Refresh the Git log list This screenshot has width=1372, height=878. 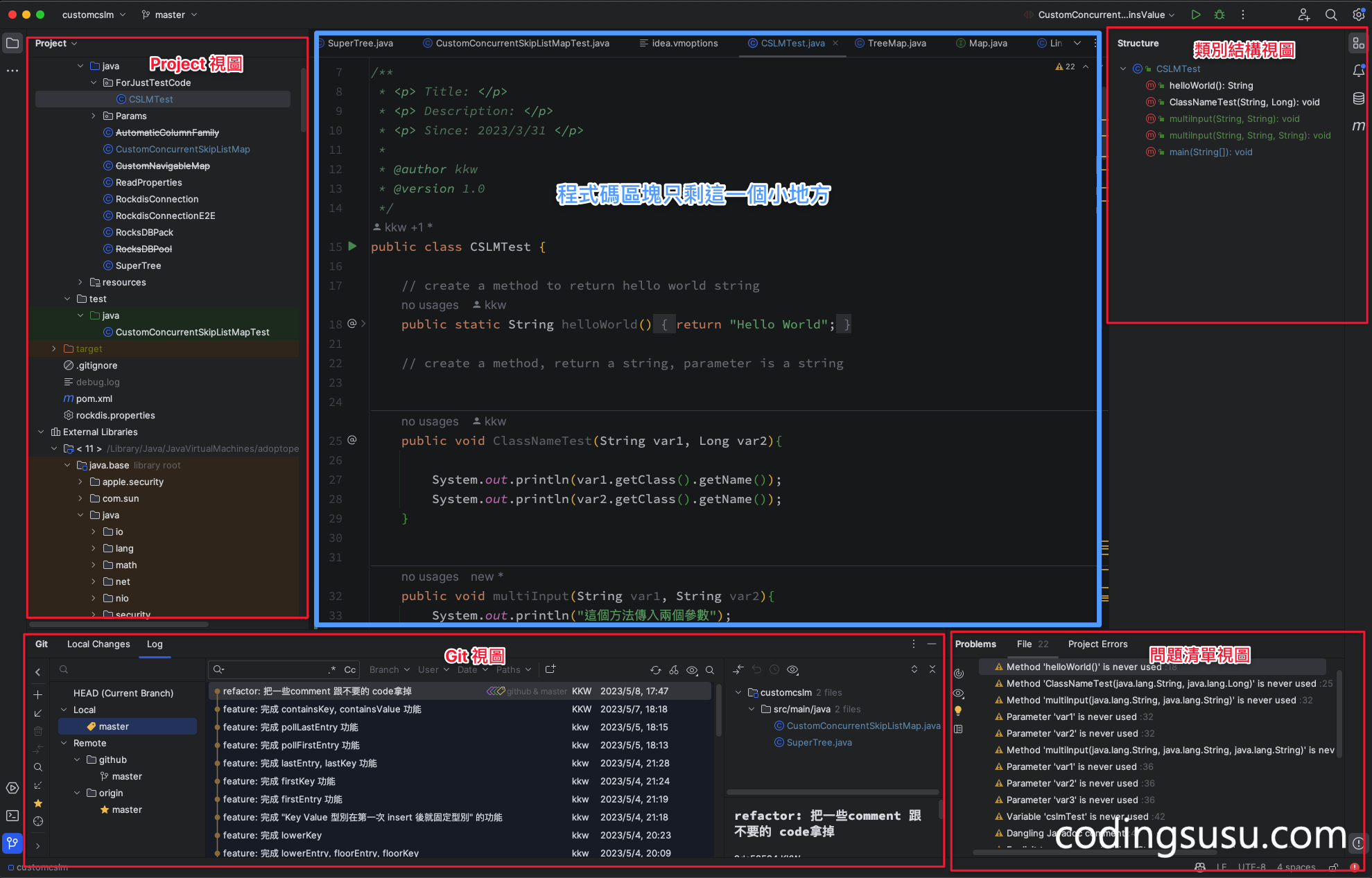point(656,670)
